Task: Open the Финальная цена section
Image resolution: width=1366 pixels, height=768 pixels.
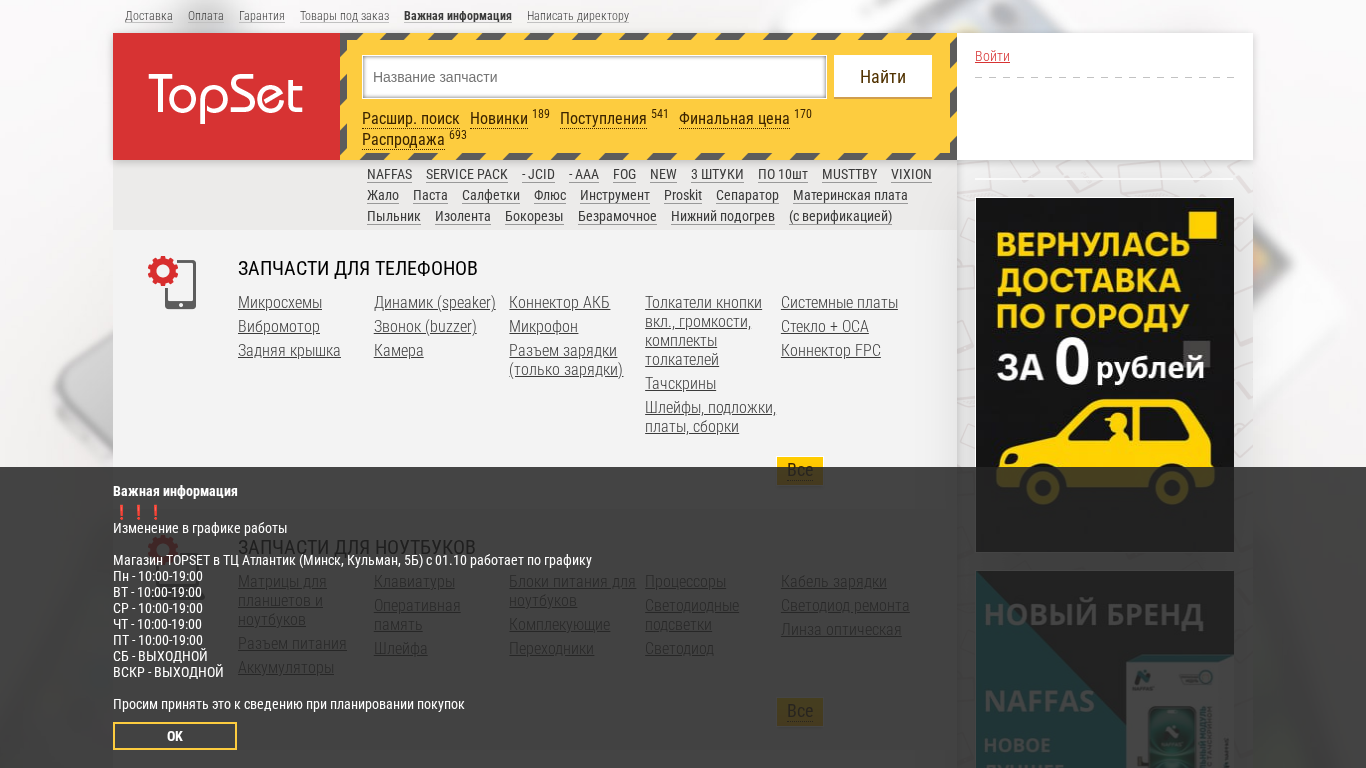Action: (x=734, y=119)
